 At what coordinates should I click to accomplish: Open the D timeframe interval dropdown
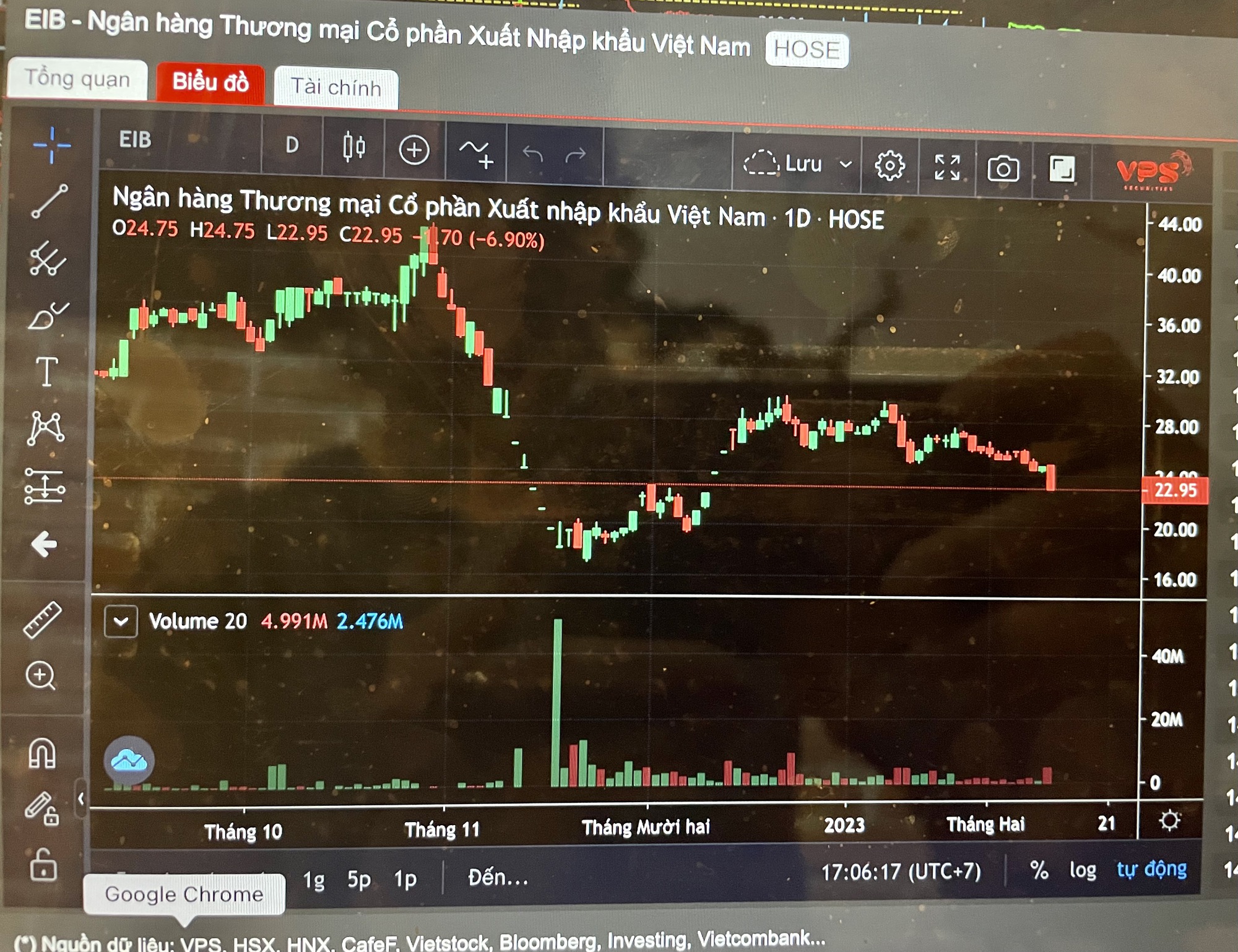(292, 145)
